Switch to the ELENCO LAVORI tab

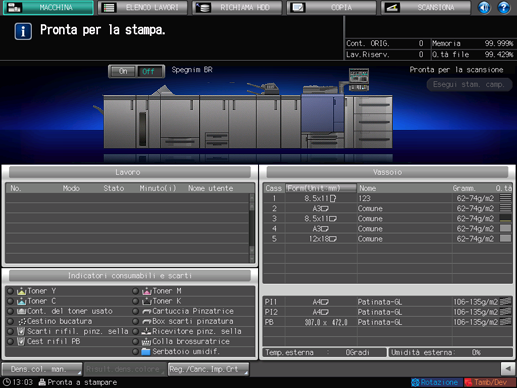click(142, 8)
